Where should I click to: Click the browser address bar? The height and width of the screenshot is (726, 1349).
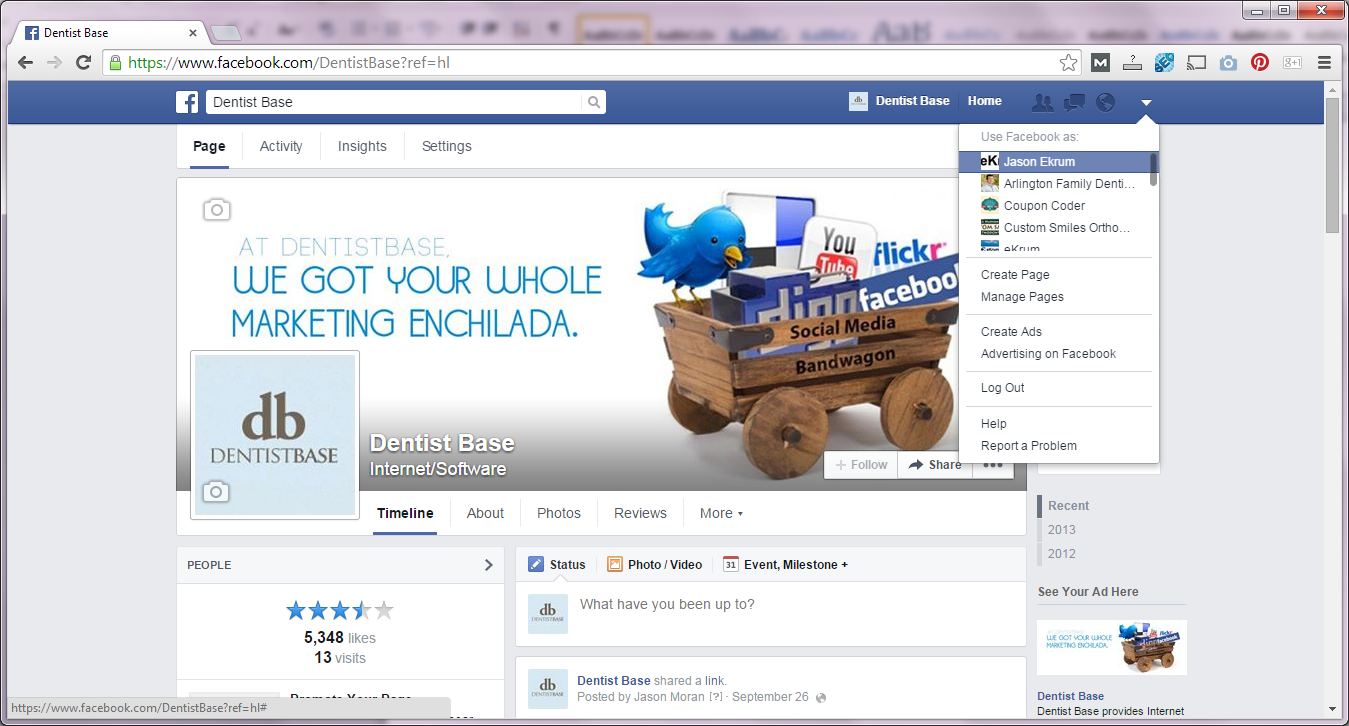pyautogui.click(x=590, y=62)
